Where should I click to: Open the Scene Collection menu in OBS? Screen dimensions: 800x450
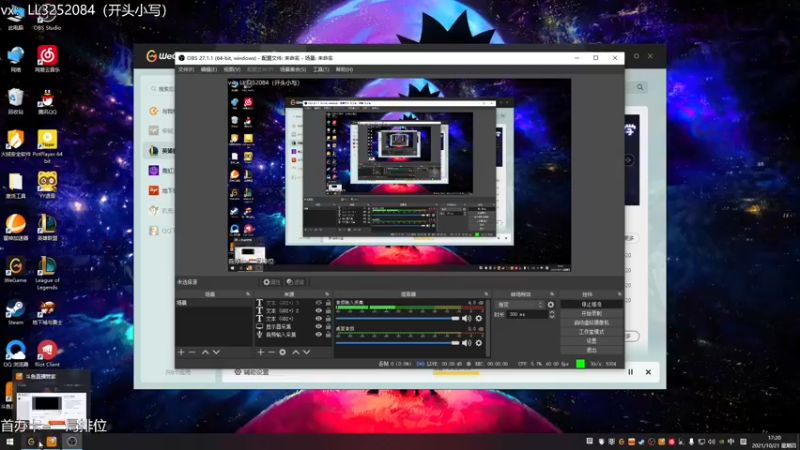(293, 69)
